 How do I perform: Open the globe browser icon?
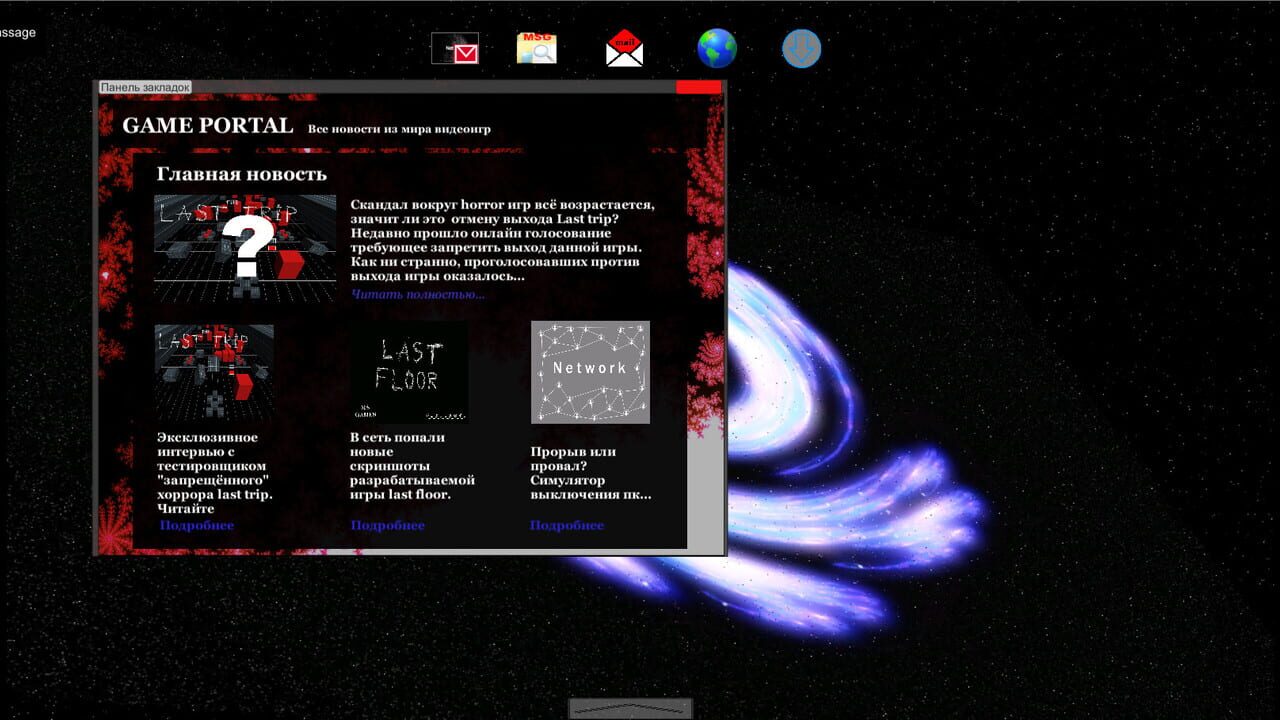tap(717, 48)
